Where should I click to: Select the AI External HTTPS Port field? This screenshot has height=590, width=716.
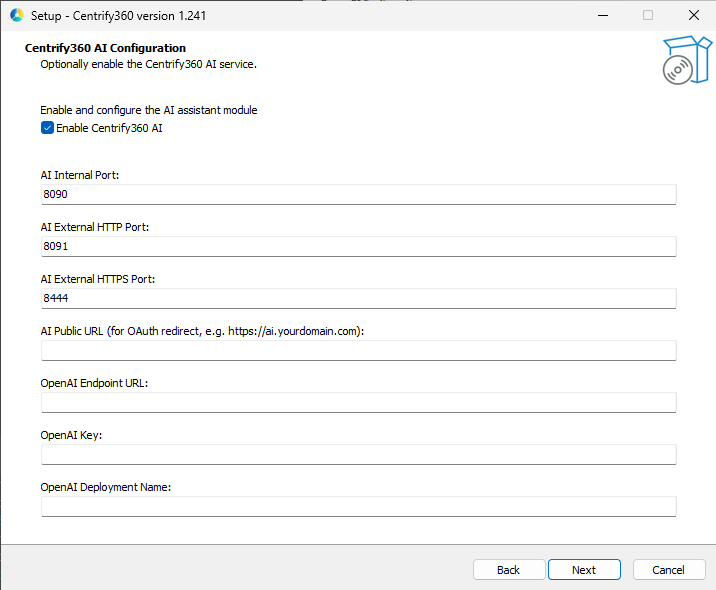click(x=358, y=299)
